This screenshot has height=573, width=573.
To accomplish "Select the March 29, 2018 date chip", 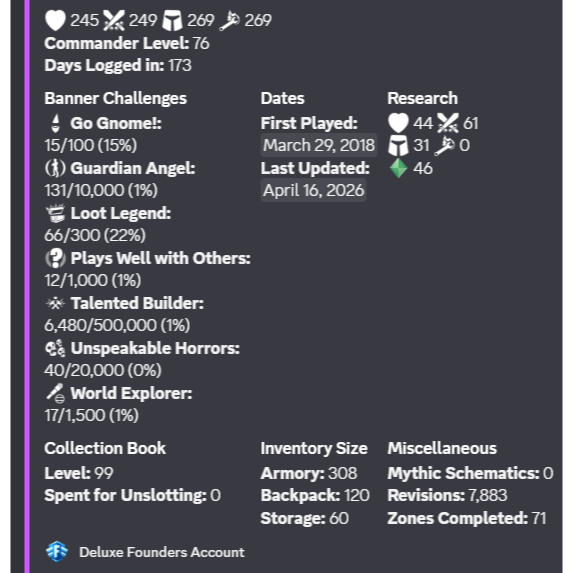I will (x=319, y=145).
